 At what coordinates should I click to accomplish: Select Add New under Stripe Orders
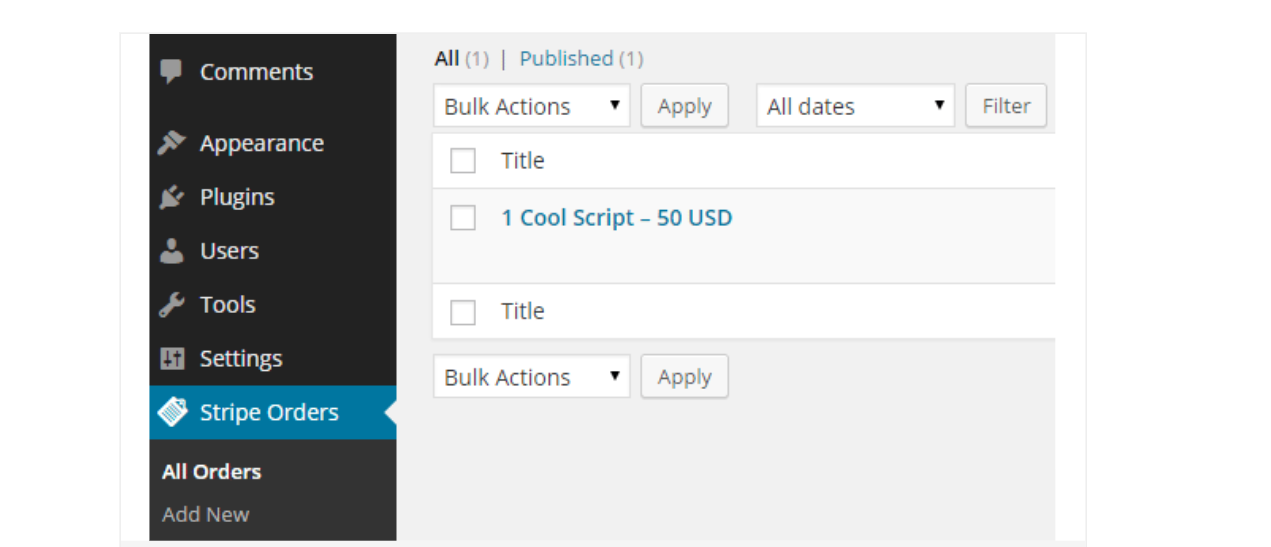(205, 514)
